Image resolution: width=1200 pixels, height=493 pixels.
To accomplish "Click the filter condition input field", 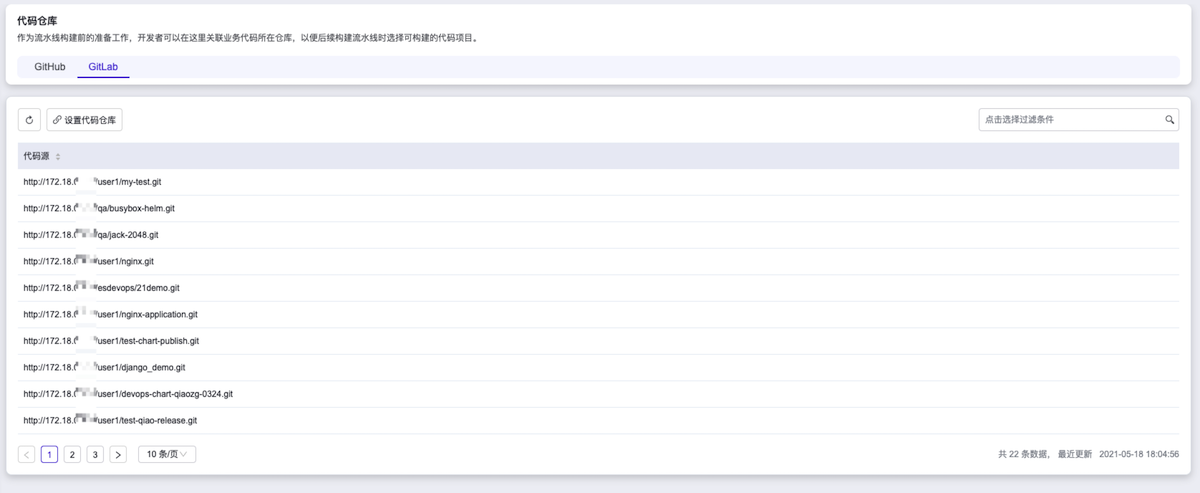I will tap(1068, 120).
